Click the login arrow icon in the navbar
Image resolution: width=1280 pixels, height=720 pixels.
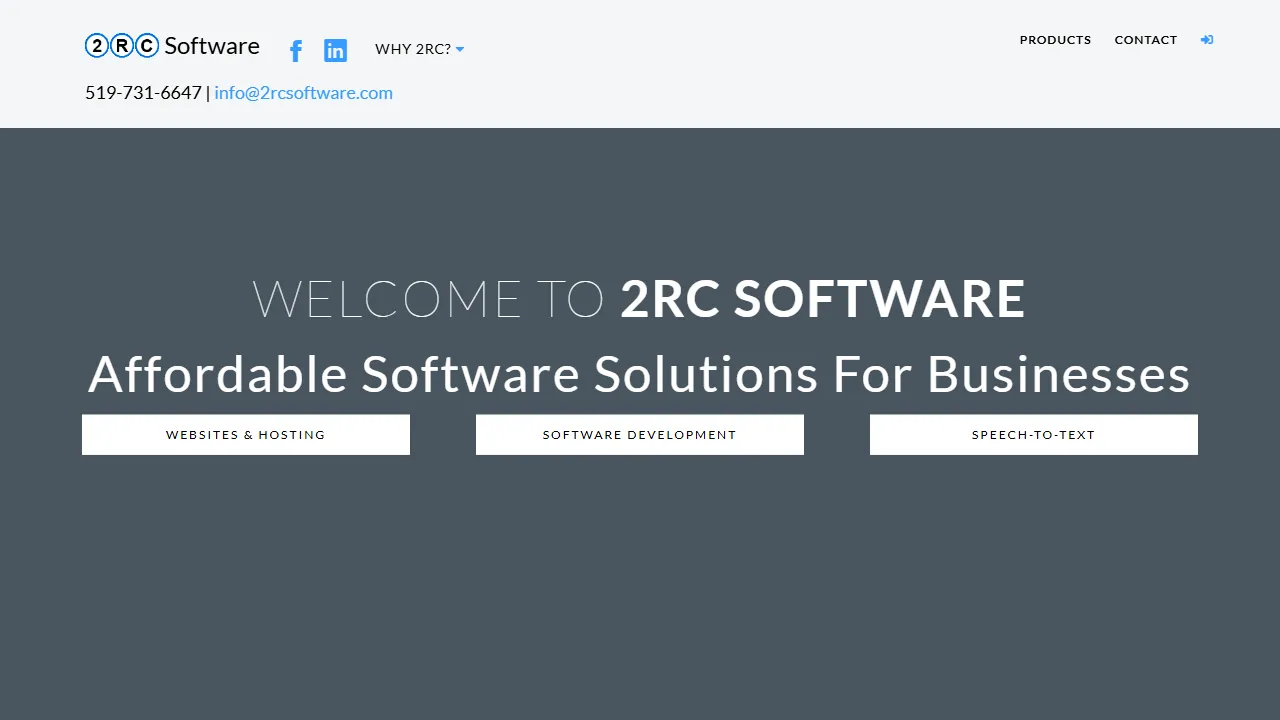point(1207,40)
